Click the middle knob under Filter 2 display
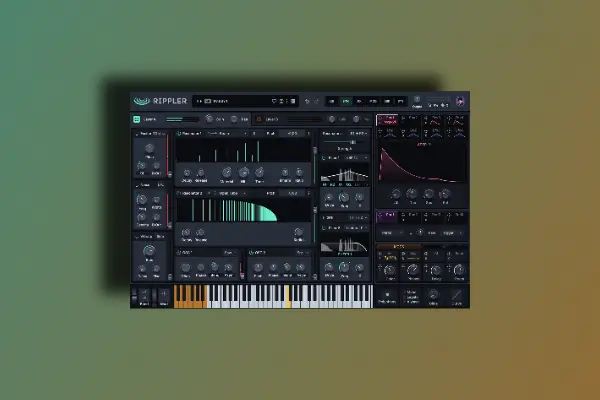 point(344,267)
